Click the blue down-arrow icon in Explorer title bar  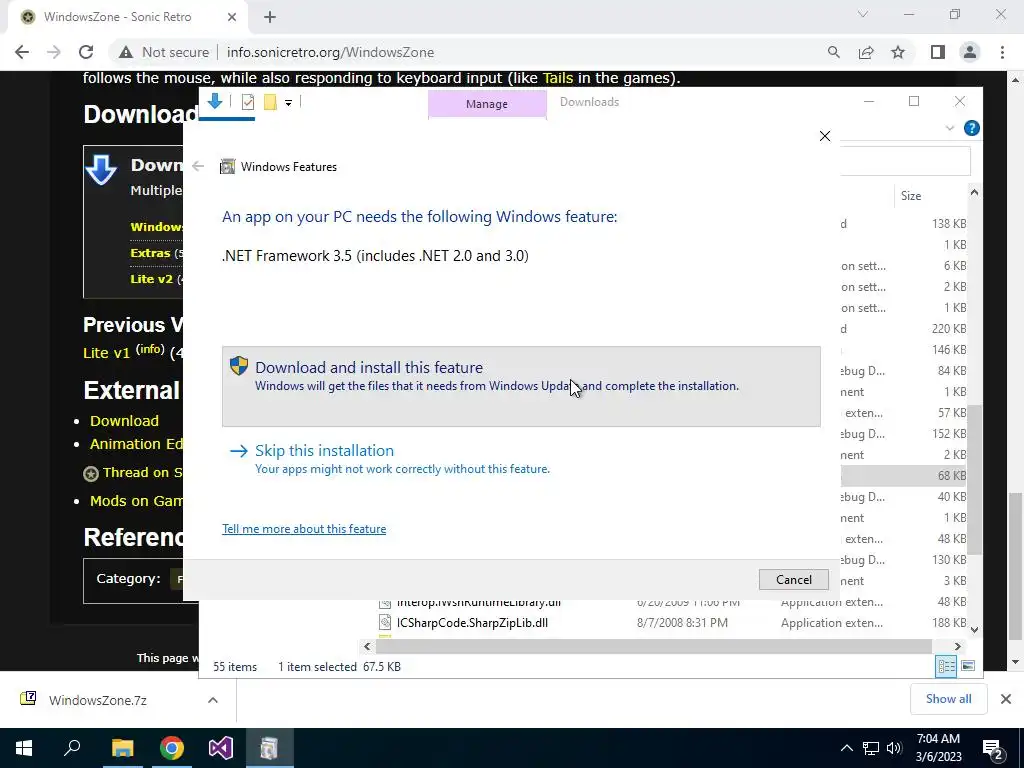215,101
